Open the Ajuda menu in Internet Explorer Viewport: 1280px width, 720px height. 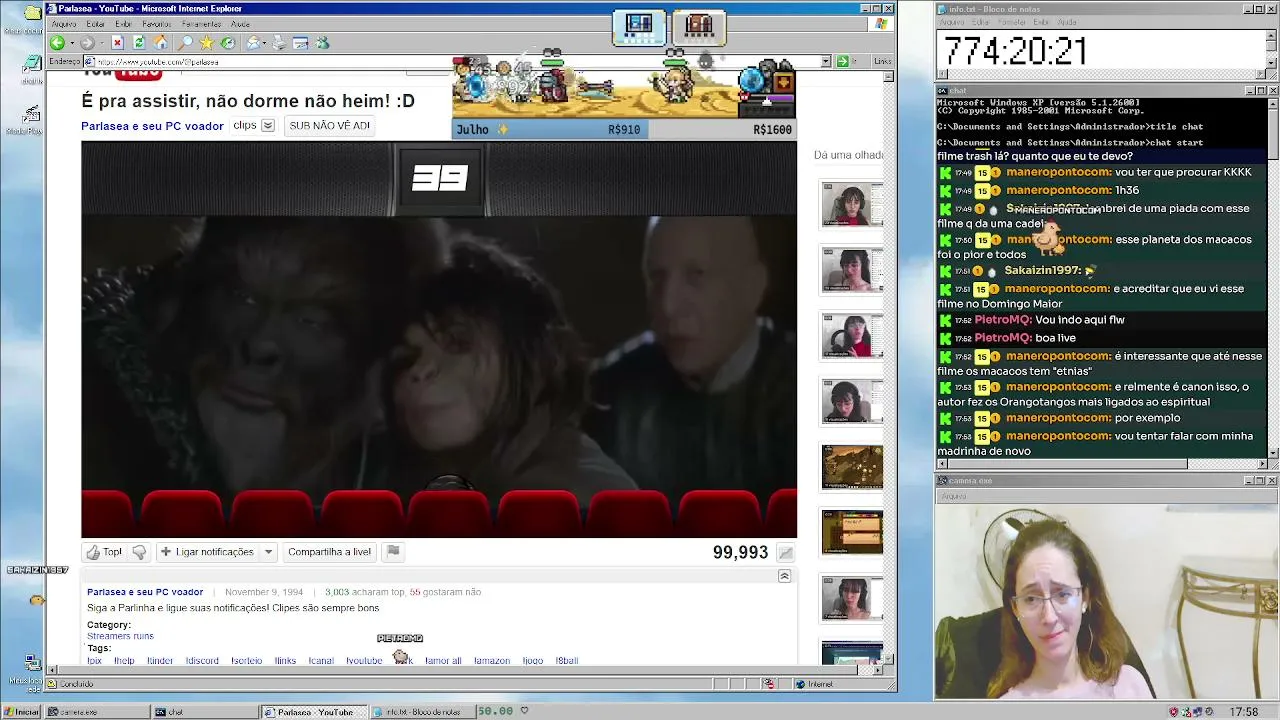240,24
